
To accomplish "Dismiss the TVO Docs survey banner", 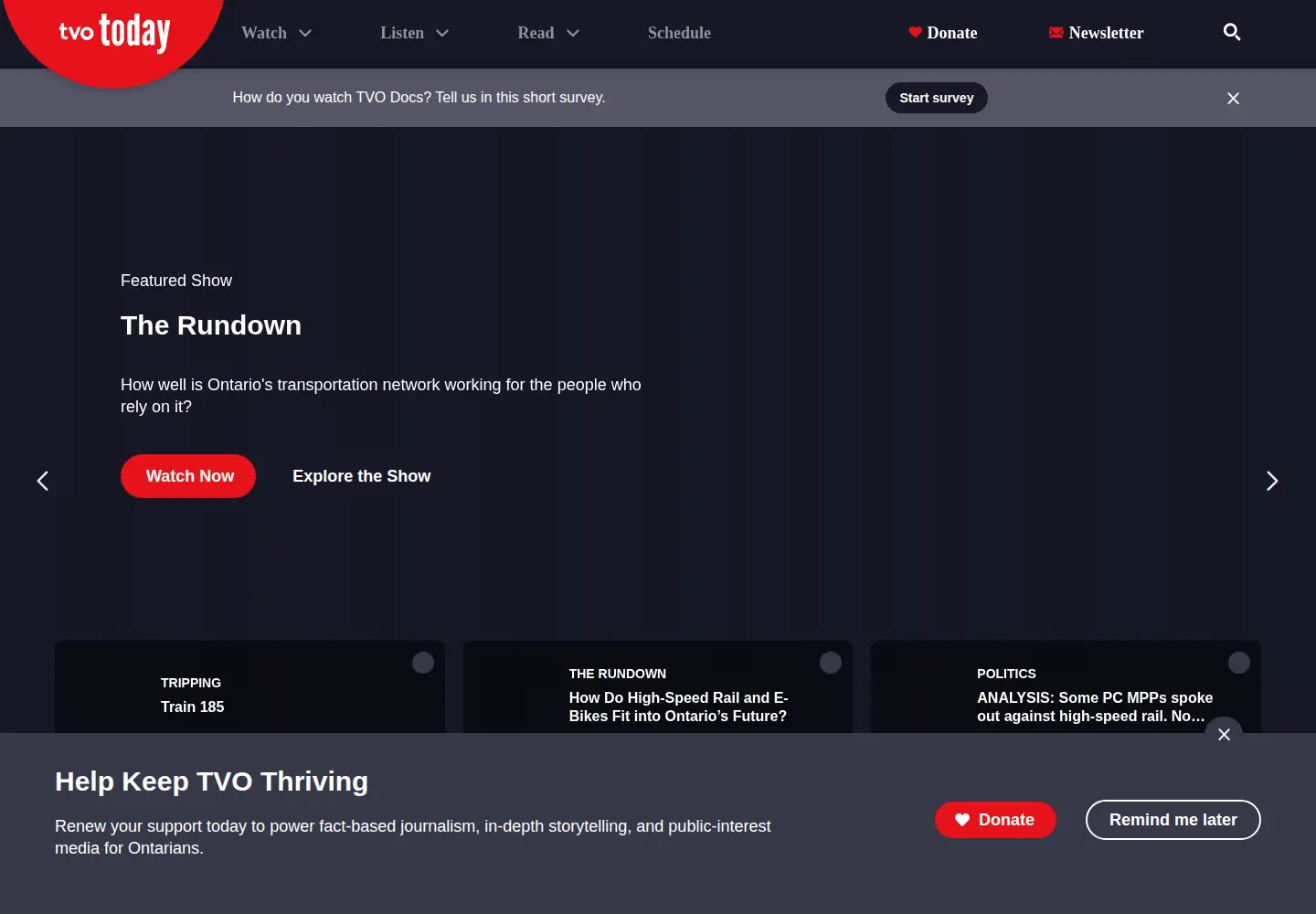I will pos(1233,98).
